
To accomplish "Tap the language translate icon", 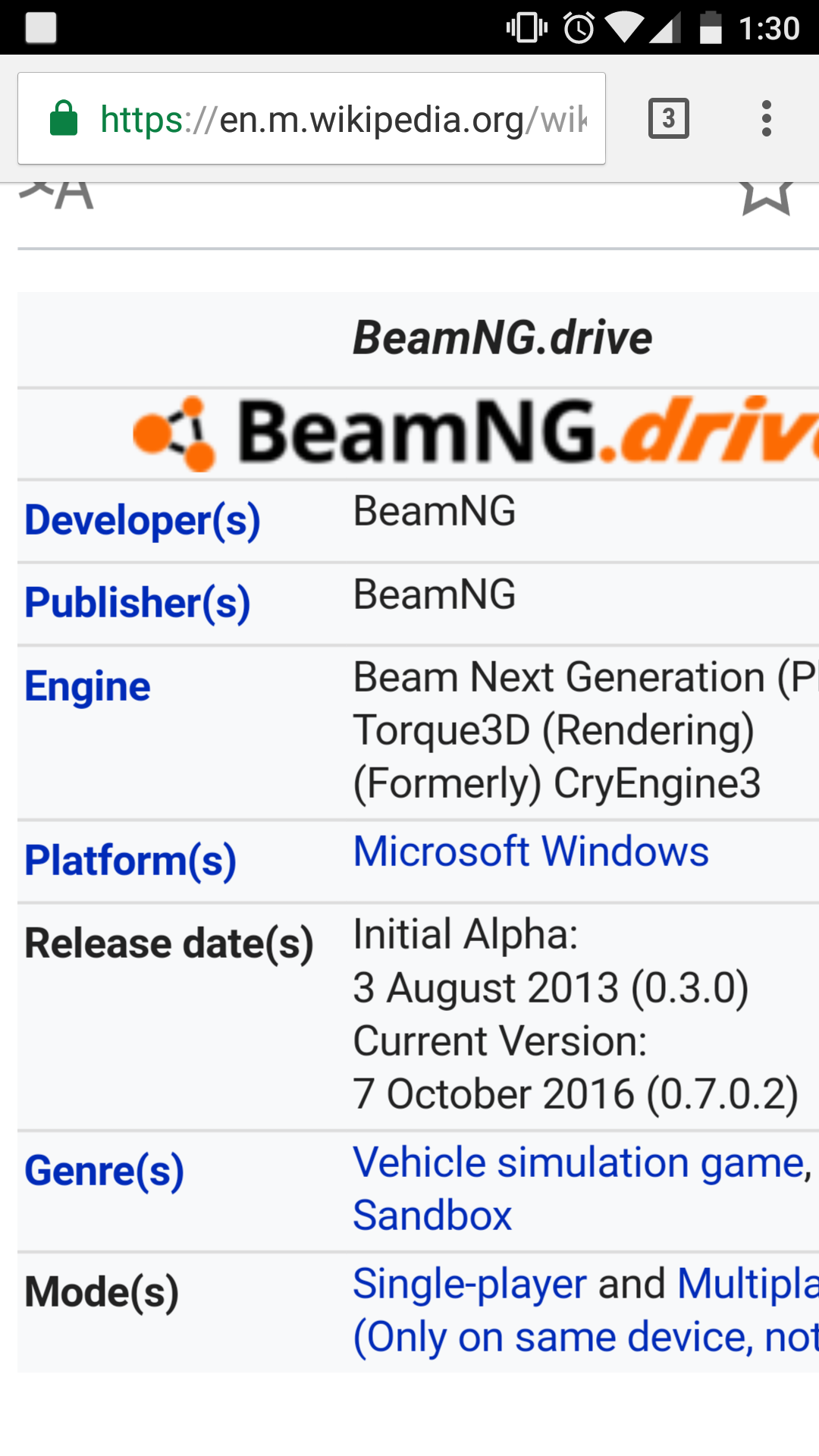I will (58, 194).
